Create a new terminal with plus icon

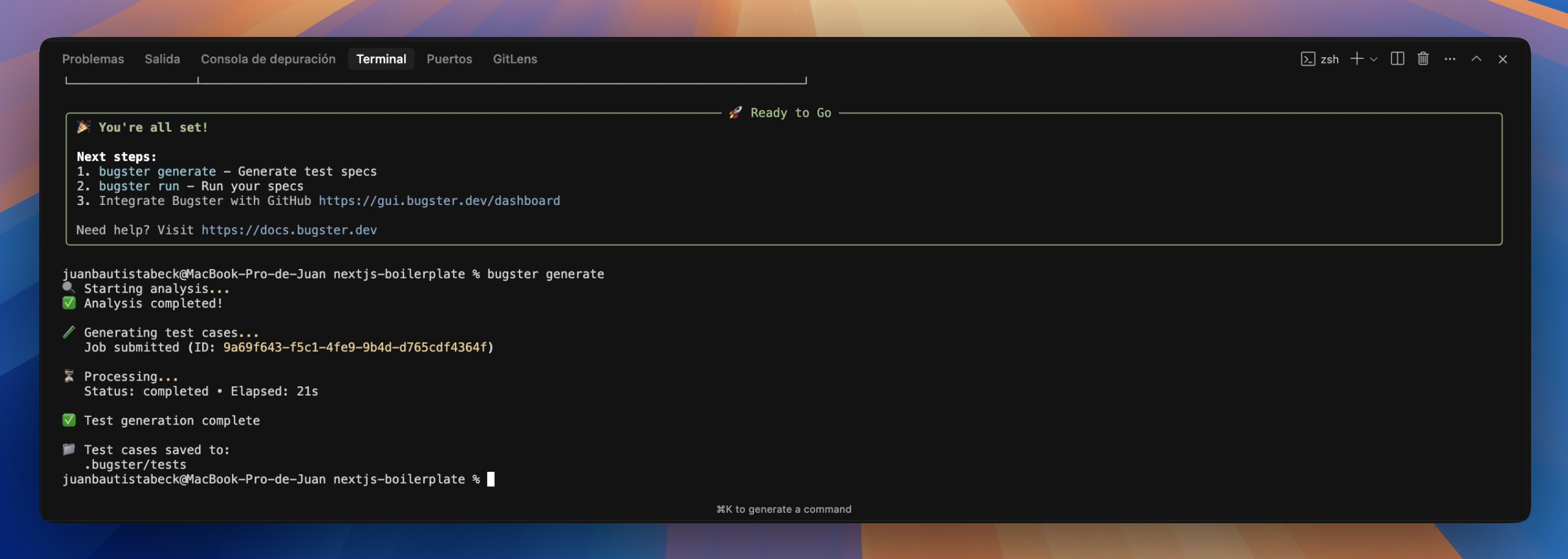[1356, 59]
